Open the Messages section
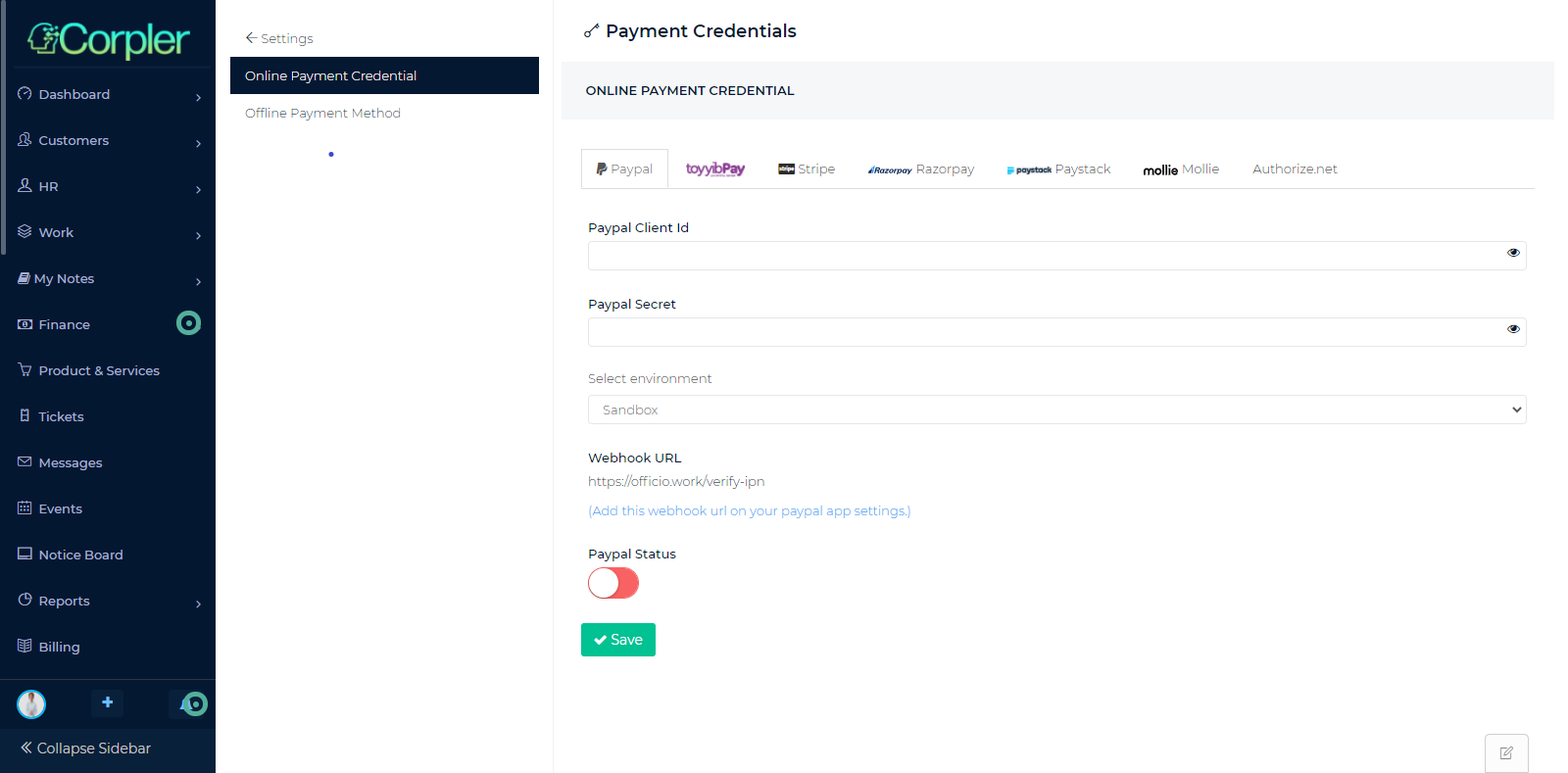1568x773 pixels. (x=70, y=462)
